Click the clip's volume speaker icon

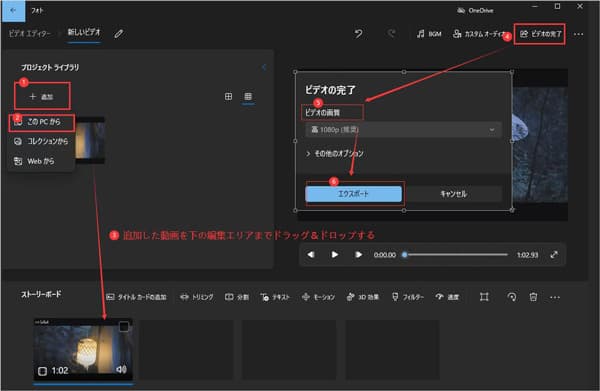click(121, 369)
